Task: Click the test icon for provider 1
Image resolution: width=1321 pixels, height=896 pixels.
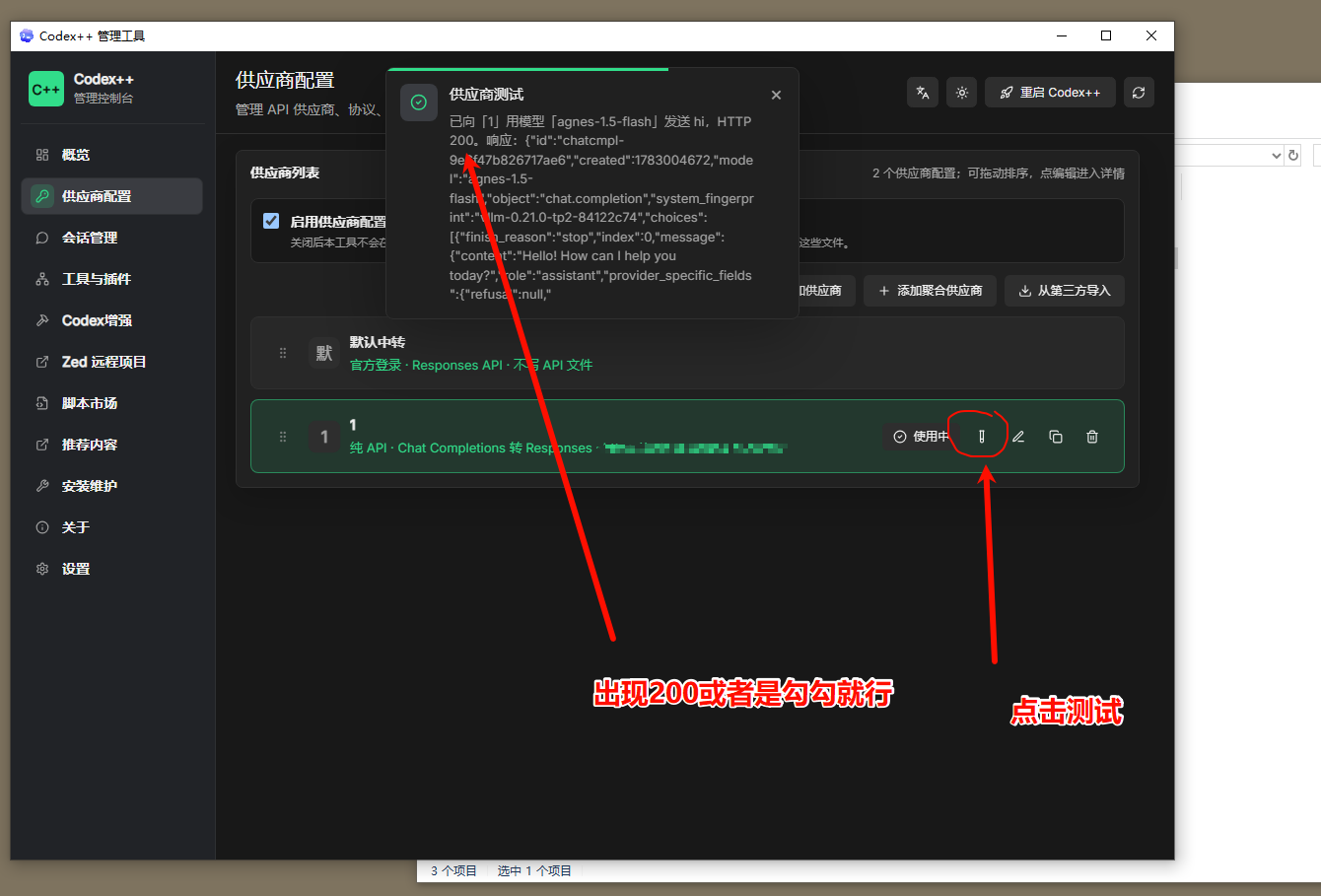Action: tap(982, 437)
